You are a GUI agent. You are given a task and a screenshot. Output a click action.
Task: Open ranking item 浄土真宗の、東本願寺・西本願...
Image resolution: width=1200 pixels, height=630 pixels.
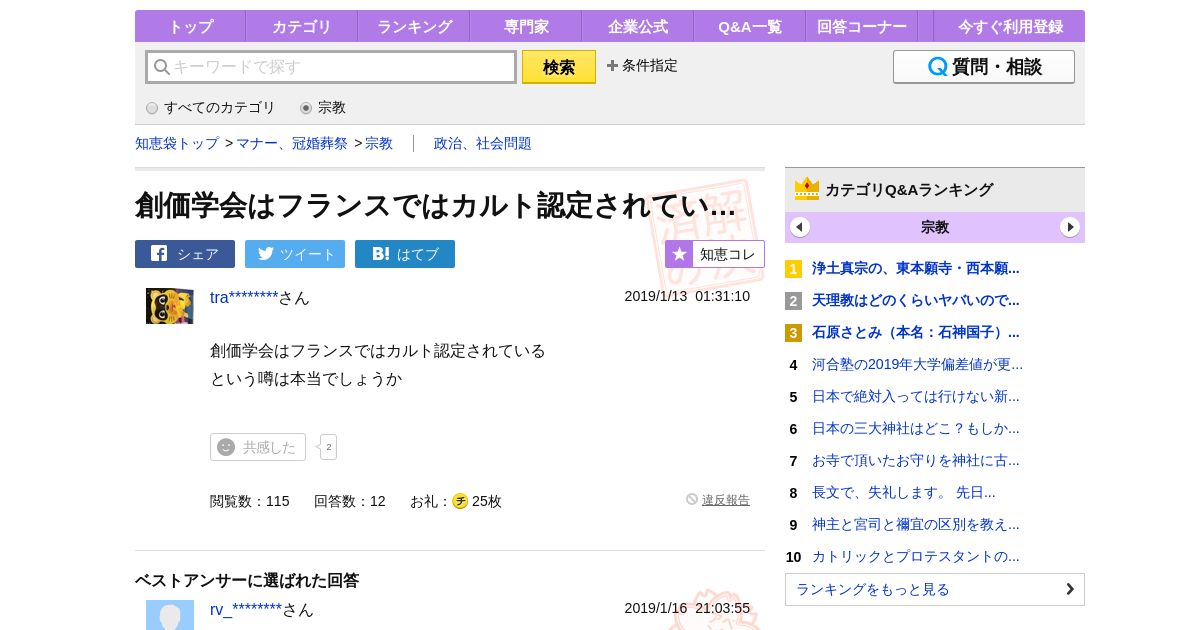click(x=916, y=268)
